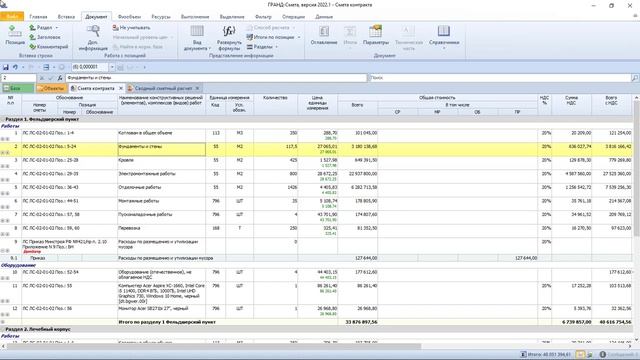Viewport: 640px width, 360px height.
Task: Open the Операции ribbon tab
Action: (x=293, y=17)
